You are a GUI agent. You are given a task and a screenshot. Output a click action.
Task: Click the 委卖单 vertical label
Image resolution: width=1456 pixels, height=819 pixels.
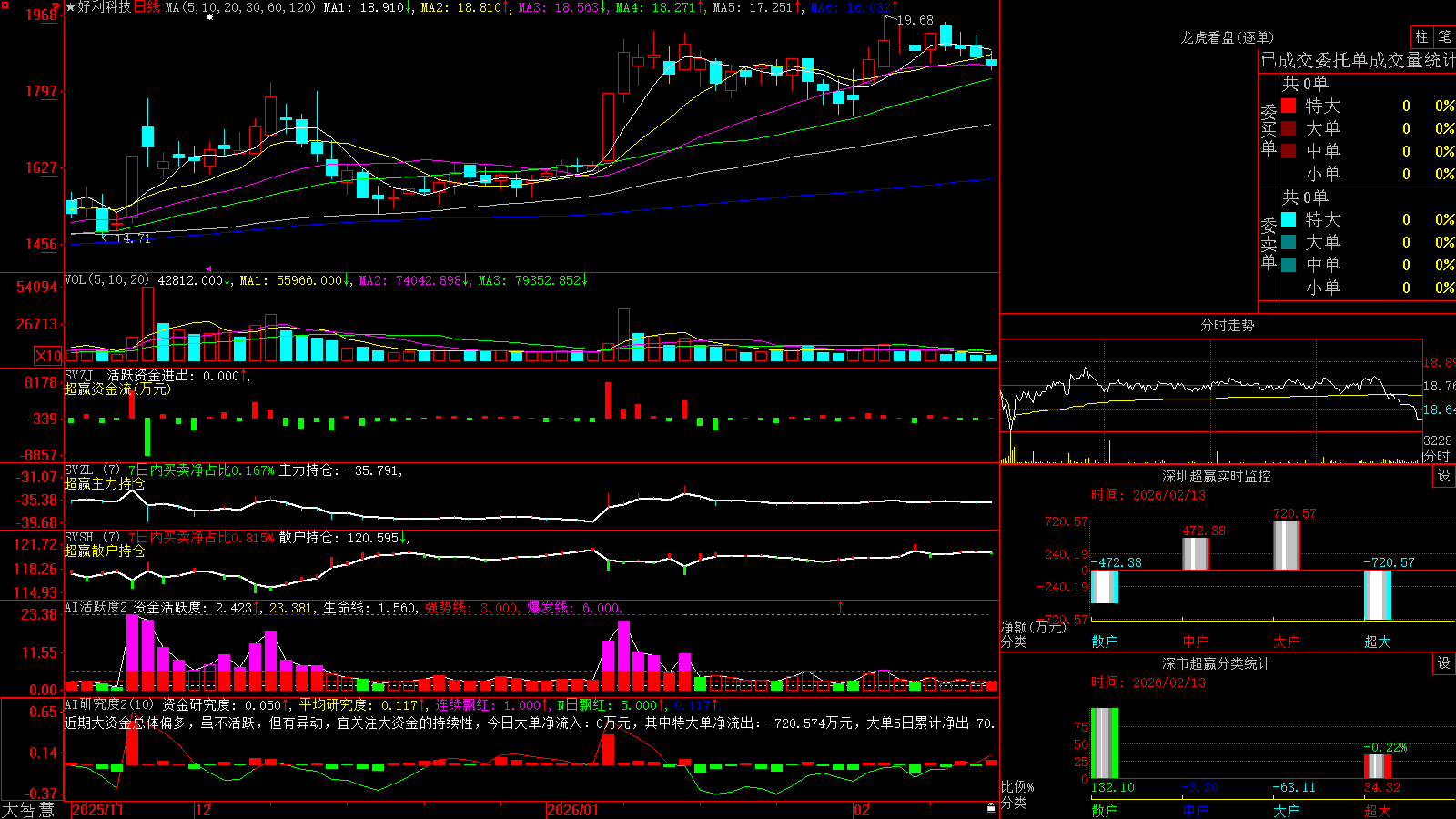1269,243
